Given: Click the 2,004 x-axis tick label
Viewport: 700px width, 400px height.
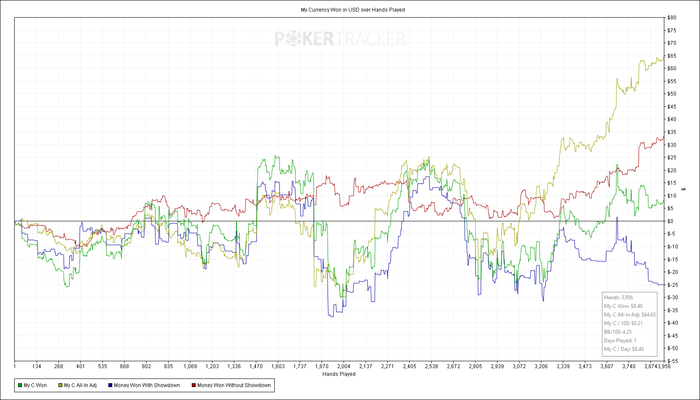Looking at the screenshot, I should click(343, 366).
